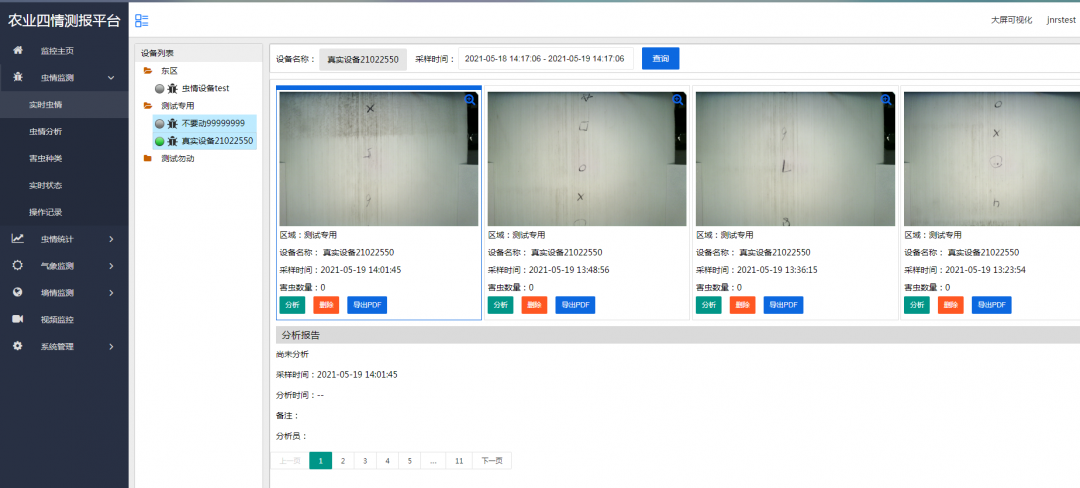Open the jnrstest user menu
Viewport: 1080px width, 488px height.
[x=1061, y=20]
